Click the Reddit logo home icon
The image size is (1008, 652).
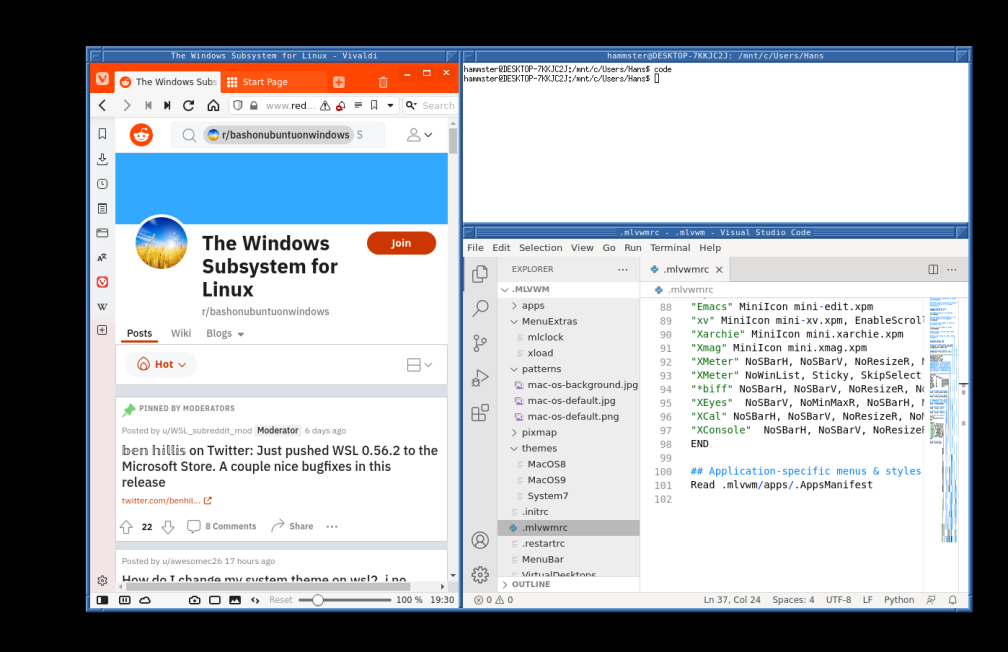point(141,134)
